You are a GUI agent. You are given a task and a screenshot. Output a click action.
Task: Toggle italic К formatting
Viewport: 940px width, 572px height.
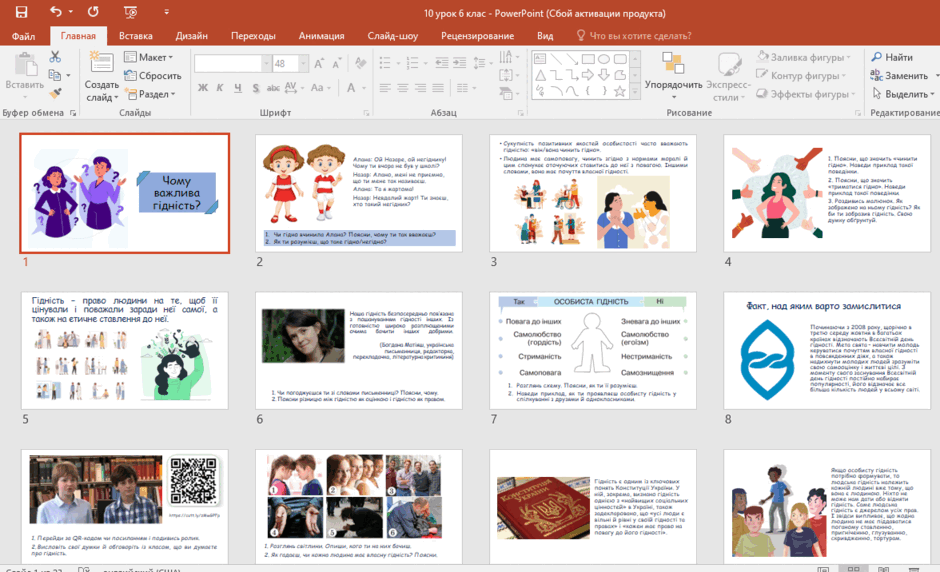pyautogui.click(x=220, y=88)
